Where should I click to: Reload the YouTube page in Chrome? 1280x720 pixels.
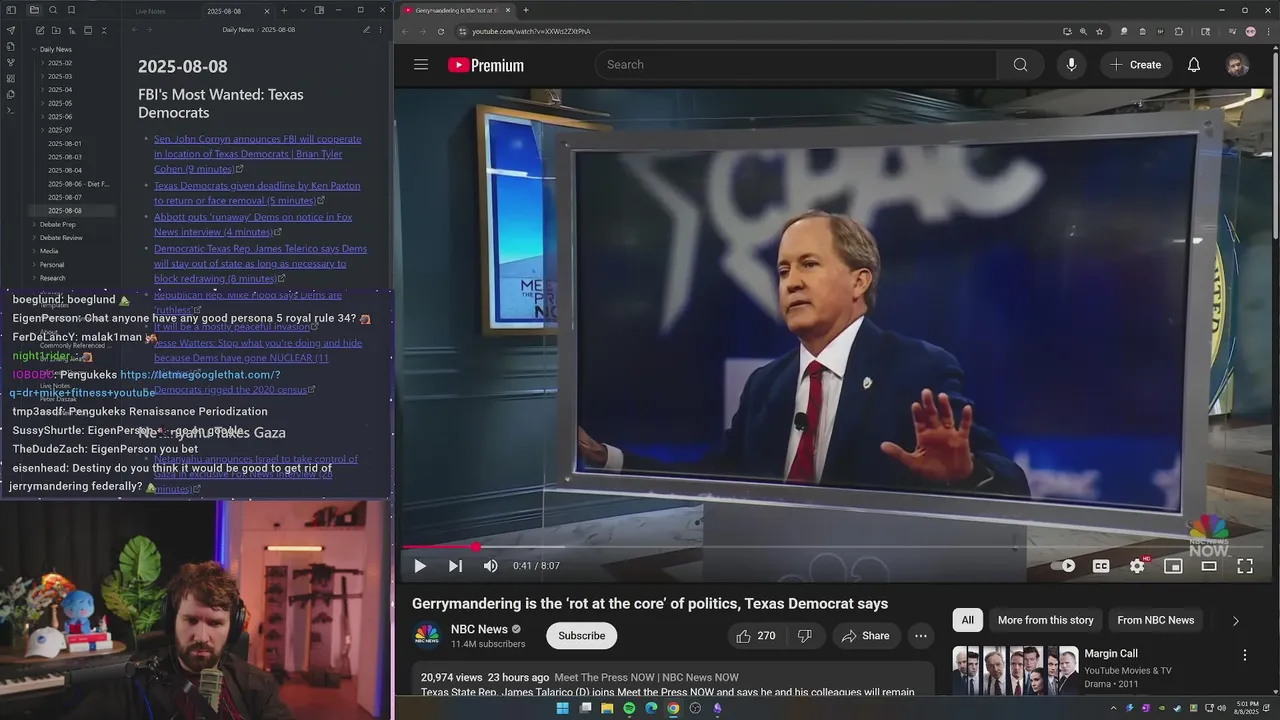(x=440, y=31)
